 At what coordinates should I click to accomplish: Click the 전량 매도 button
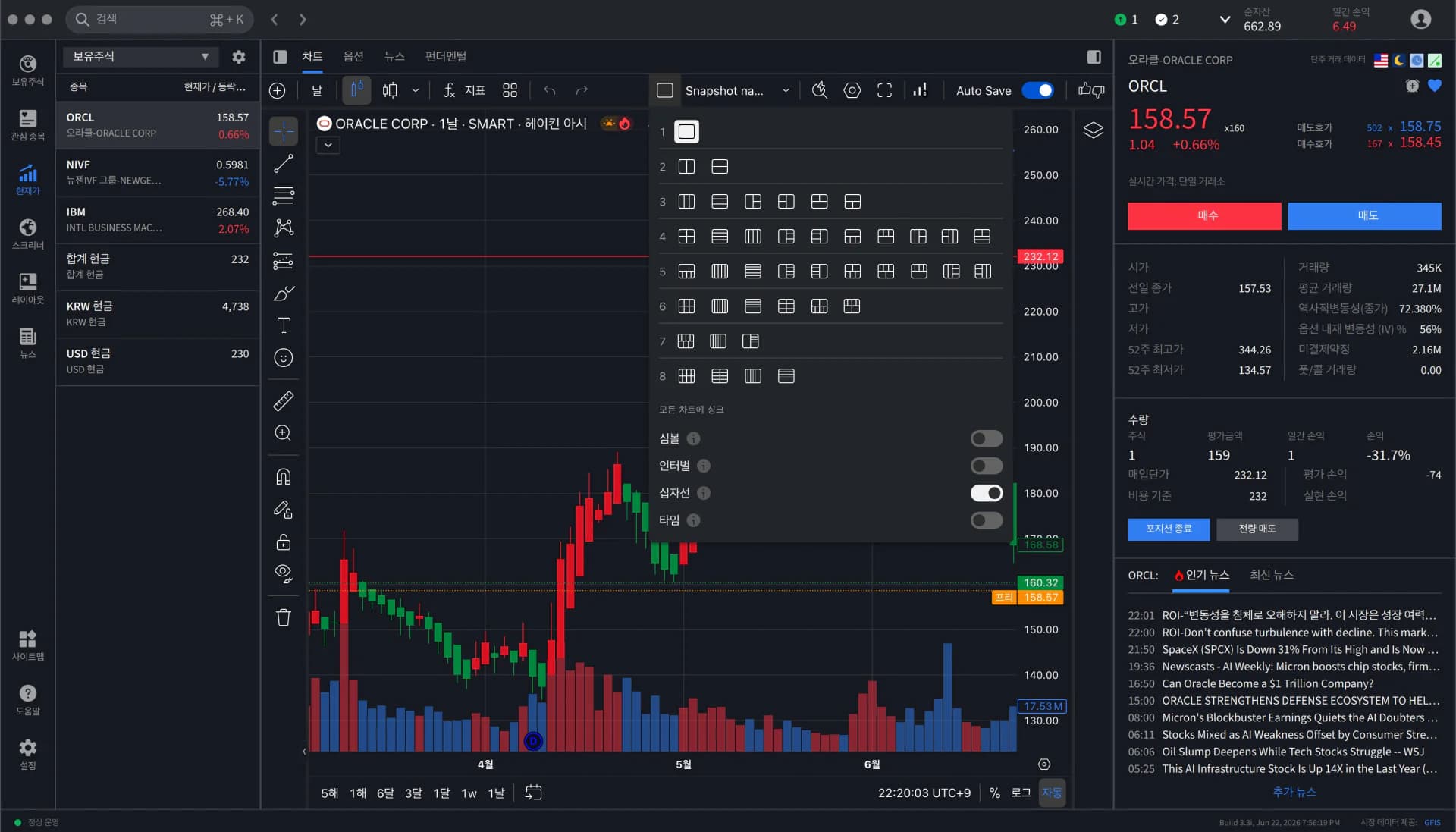tap(1257, 529)
